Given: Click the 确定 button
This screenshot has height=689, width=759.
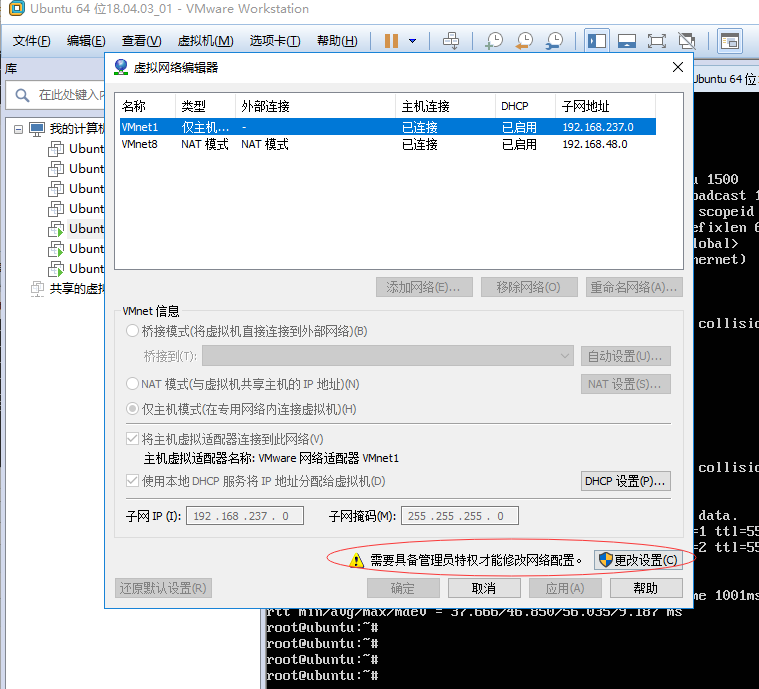Looking at the screenshot, I should (x=403, y=588).
